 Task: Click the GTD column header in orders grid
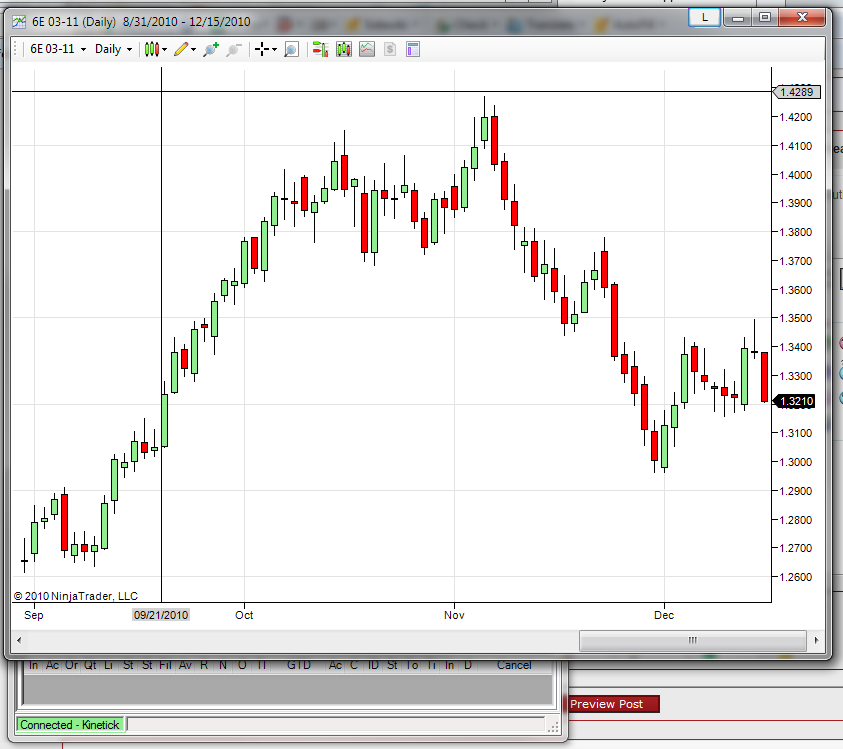coord(299,665)
